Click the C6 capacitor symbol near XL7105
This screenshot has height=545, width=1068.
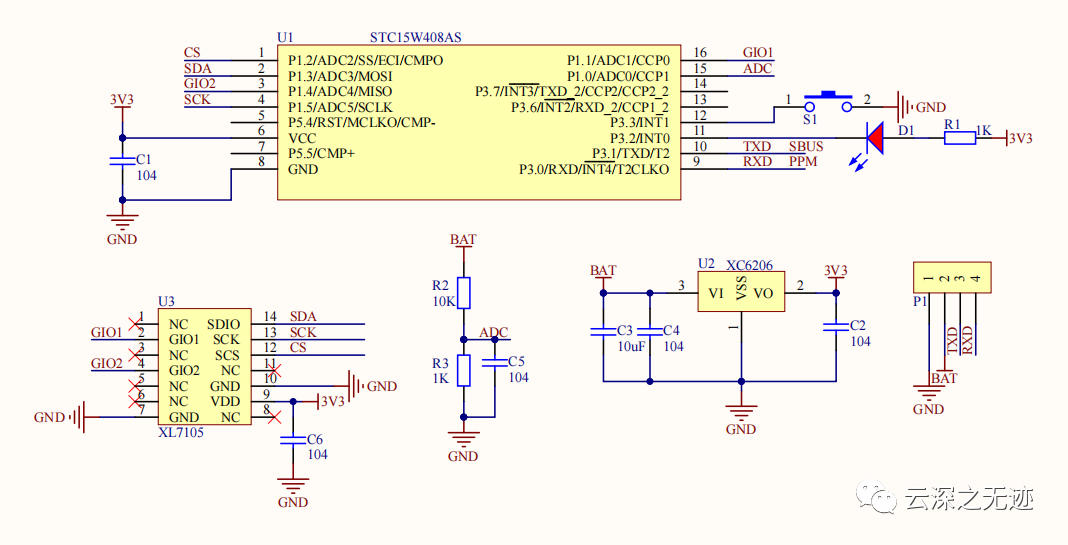(x=294, y=441)
